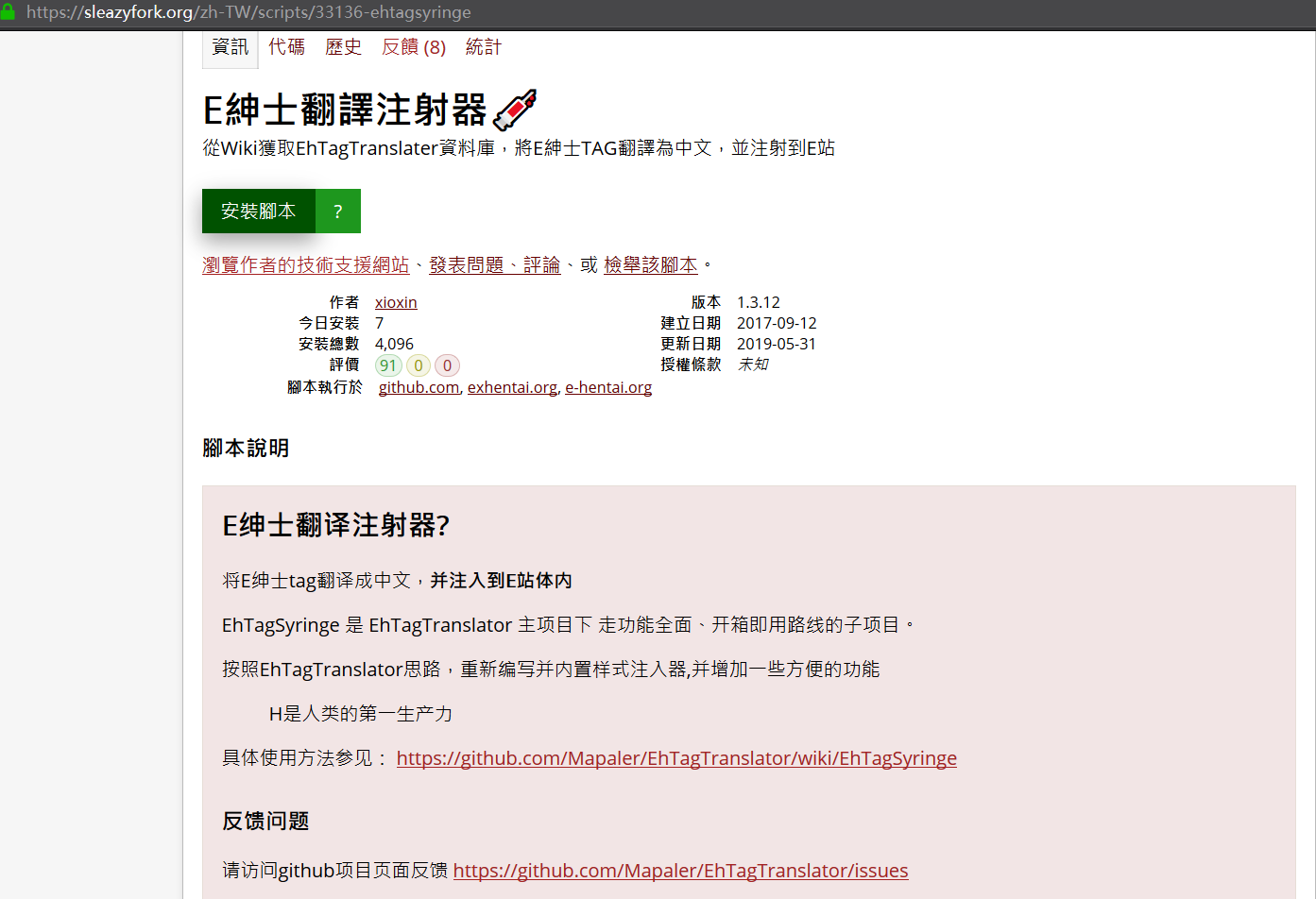Switch to the 統計 tab
This screenshot has height=899, width=1316.
point(484,47)
